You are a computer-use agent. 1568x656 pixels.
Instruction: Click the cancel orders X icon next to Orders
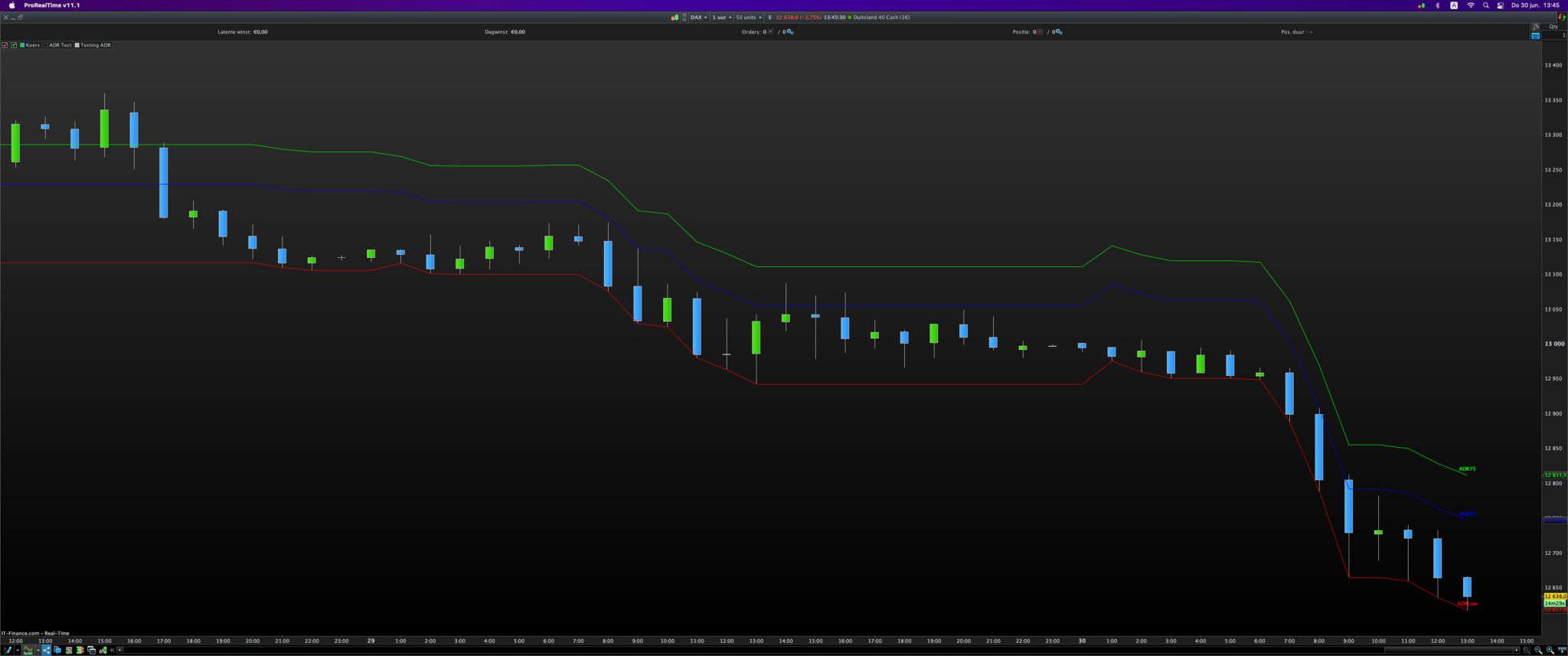770,32
